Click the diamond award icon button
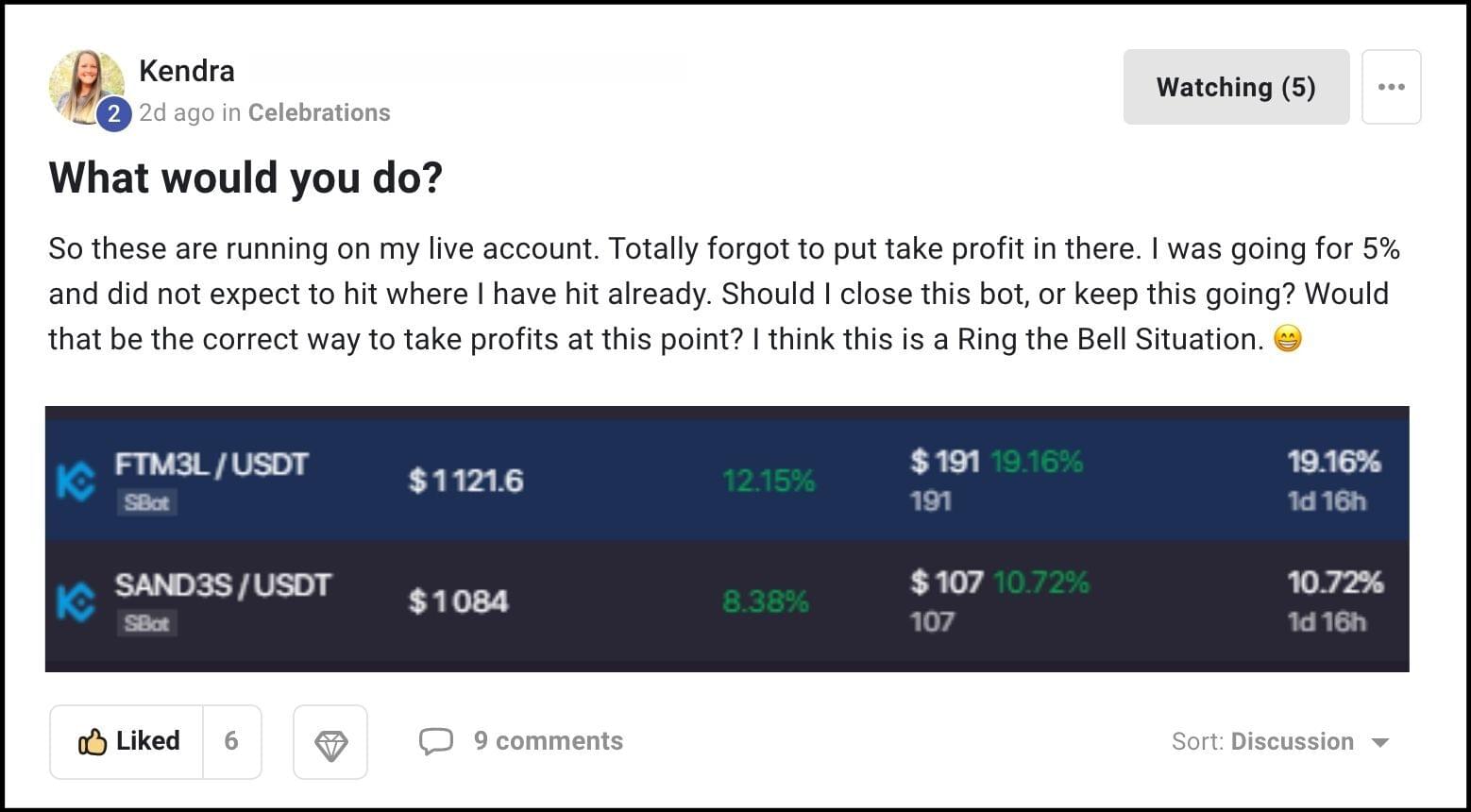Image resolution: width=1471 pixels, height=812 pixels. pos(330,743)
